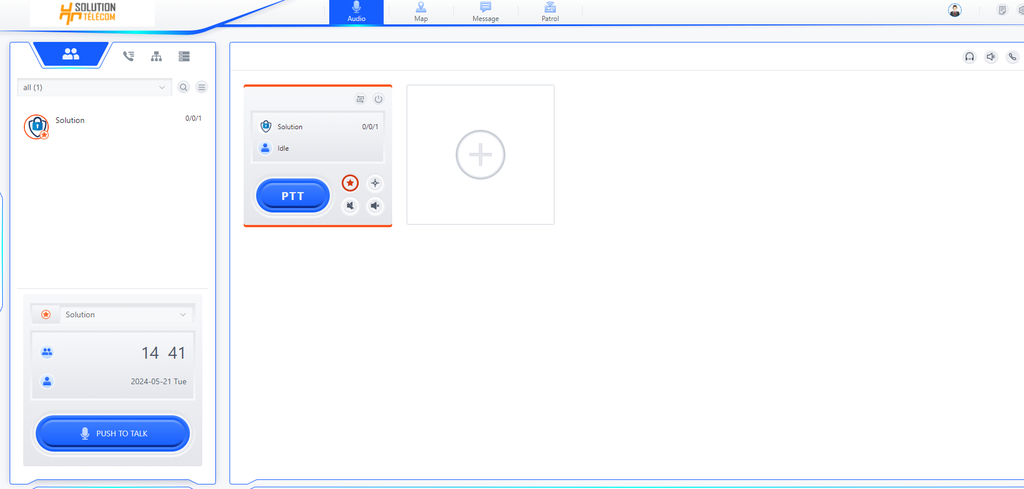The image size is (1024, 489).
Task: Open the notes icon near the user avatar
Action: coord(1002,11)
